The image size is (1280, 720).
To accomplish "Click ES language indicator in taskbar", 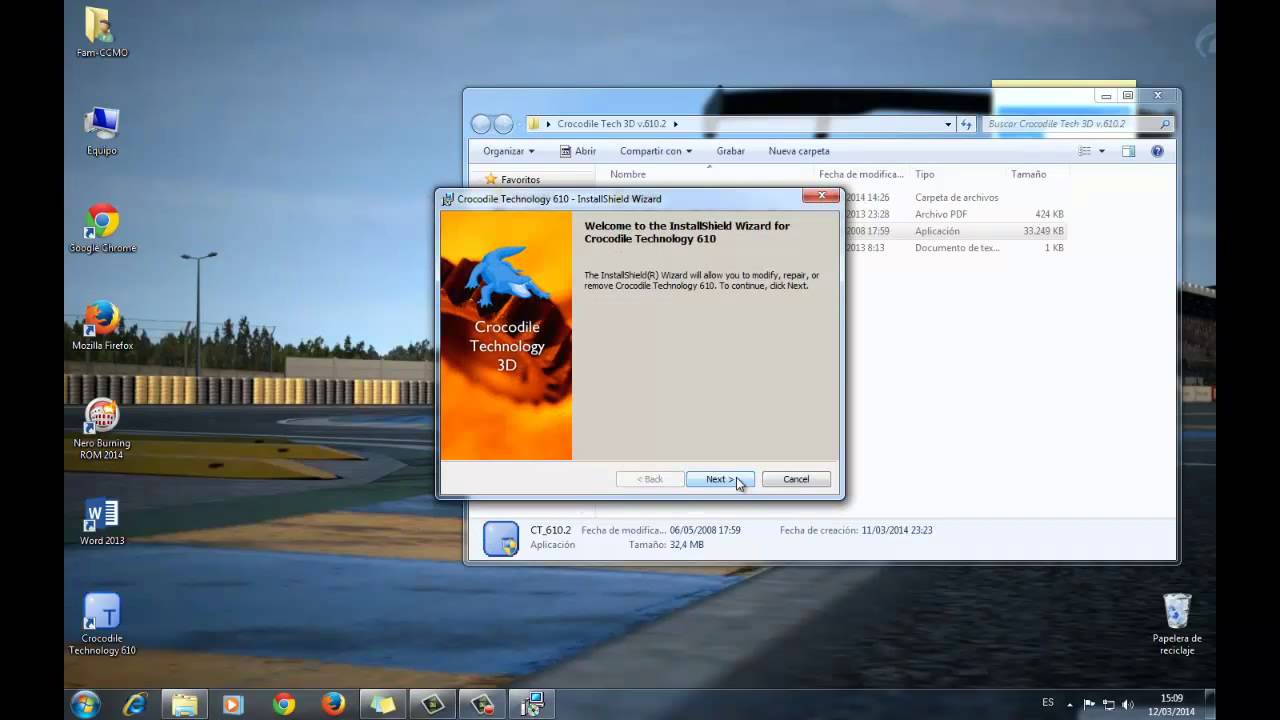I will tap(1048, 703).
